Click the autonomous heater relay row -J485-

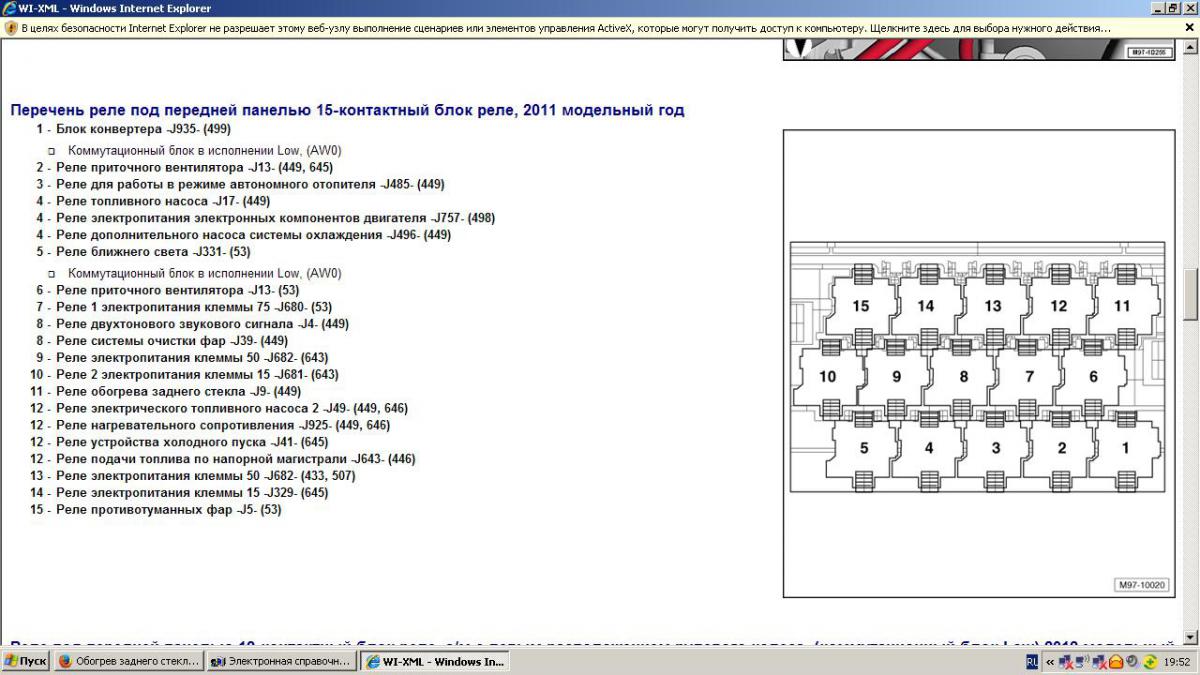(241, 184)
